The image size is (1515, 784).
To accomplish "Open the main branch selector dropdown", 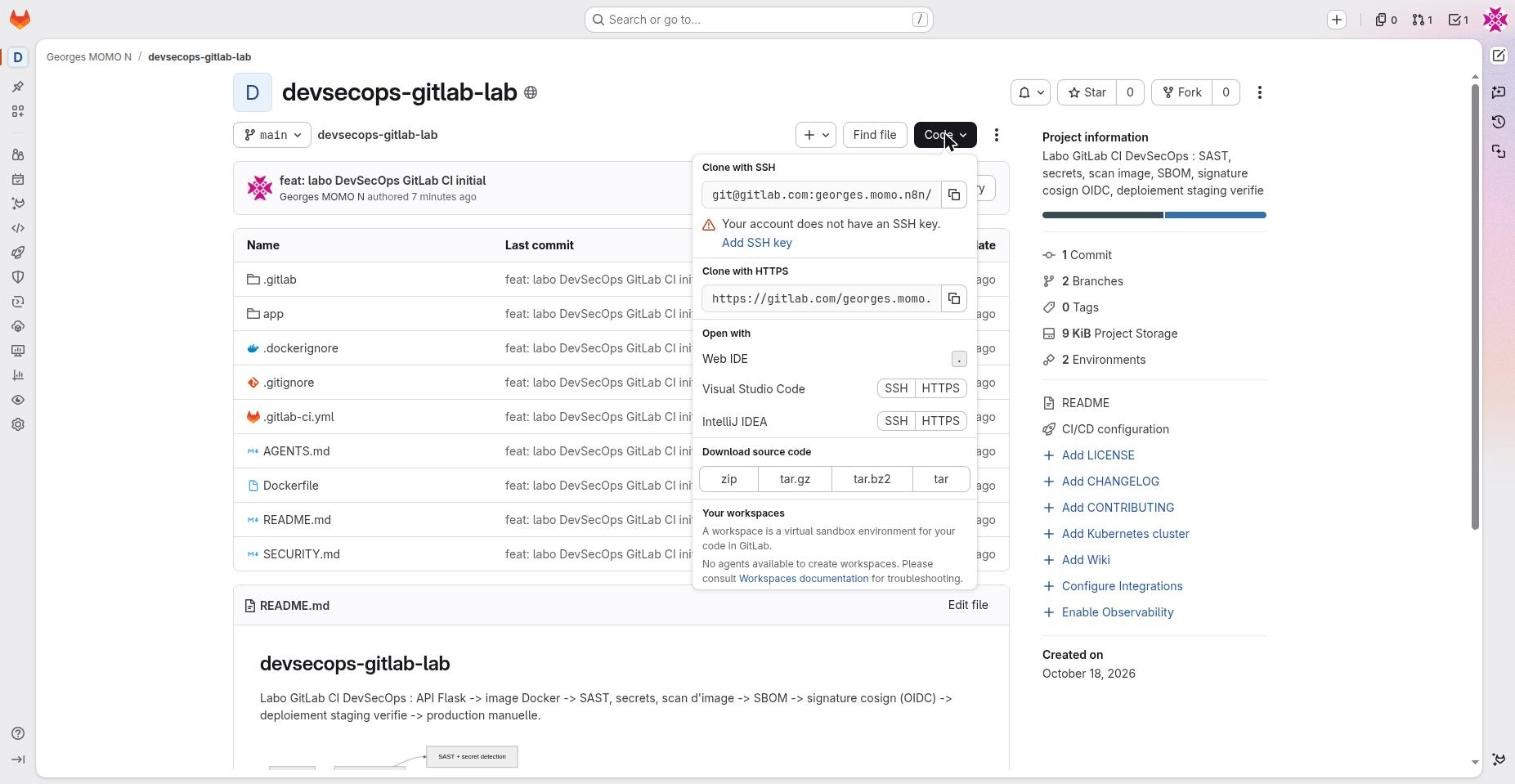I will pos(272,135).
